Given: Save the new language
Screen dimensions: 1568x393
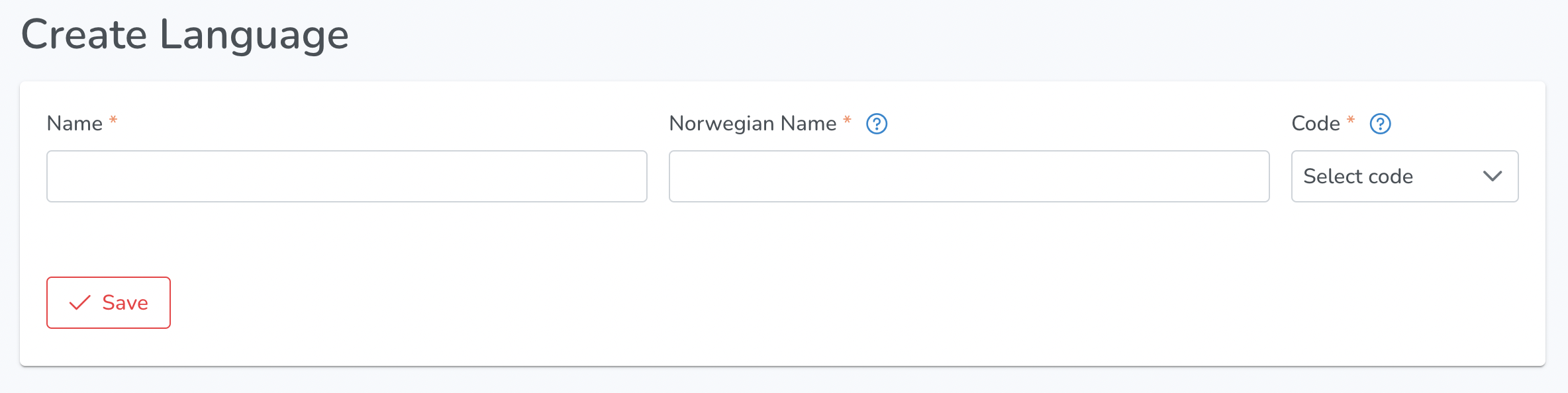Looking at the screenshot, I should point(109,302).
